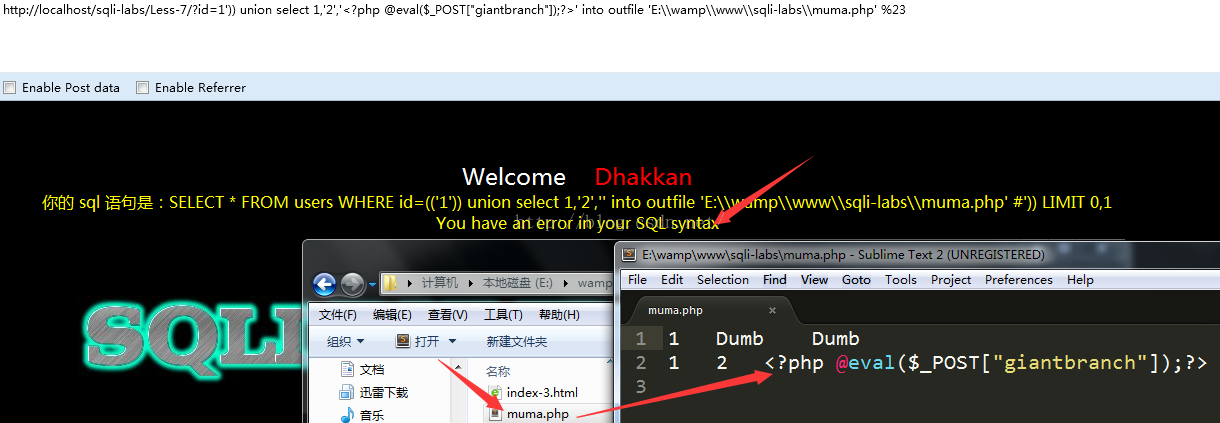
Task: Click the 名称 column header
Action: click(498, 371)
